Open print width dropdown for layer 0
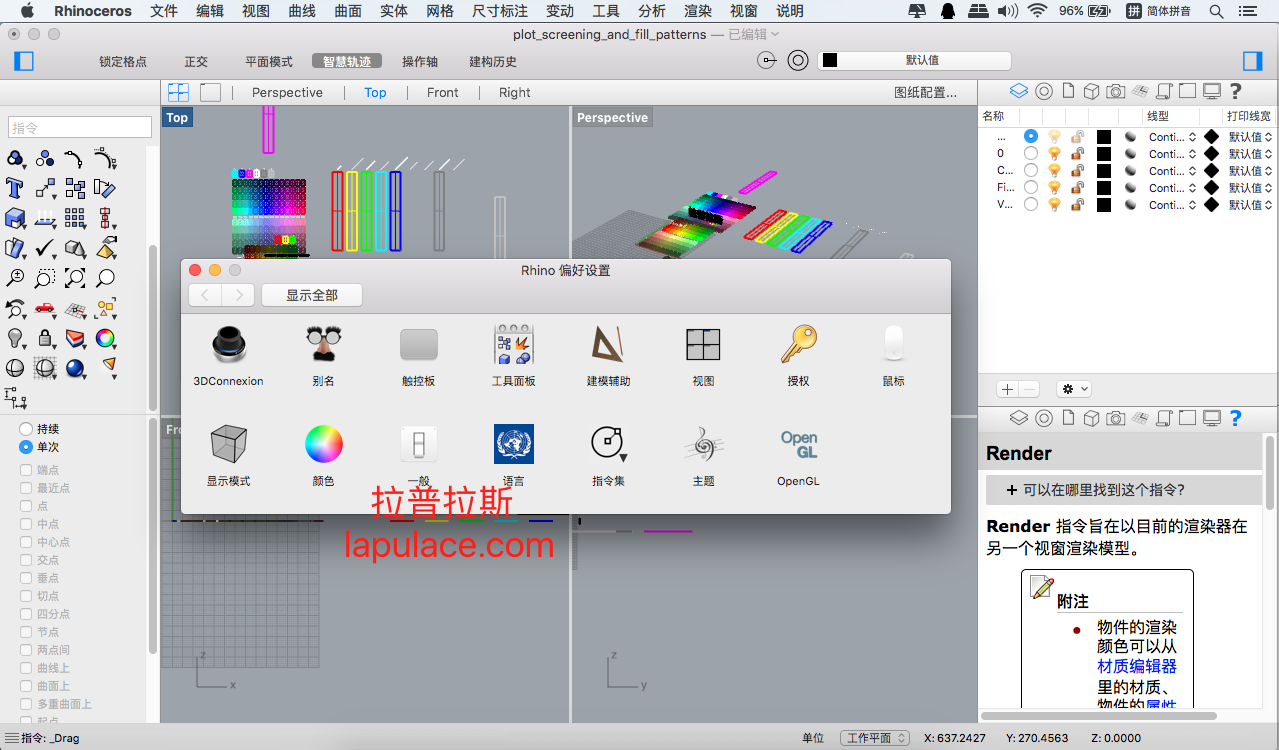1279x750 pixels. pyautogui.click(x=1250, y=154)
